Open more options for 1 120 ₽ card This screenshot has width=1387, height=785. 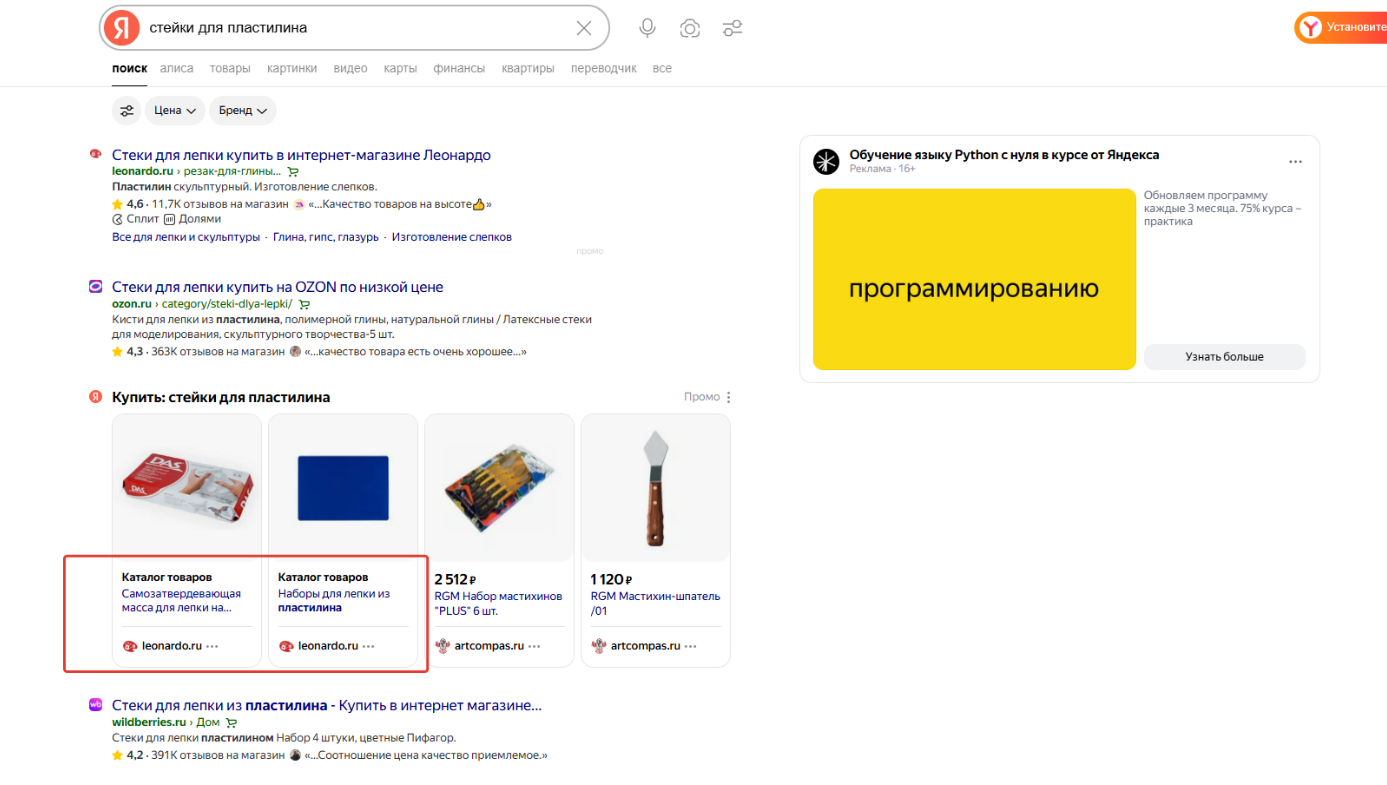690,646
